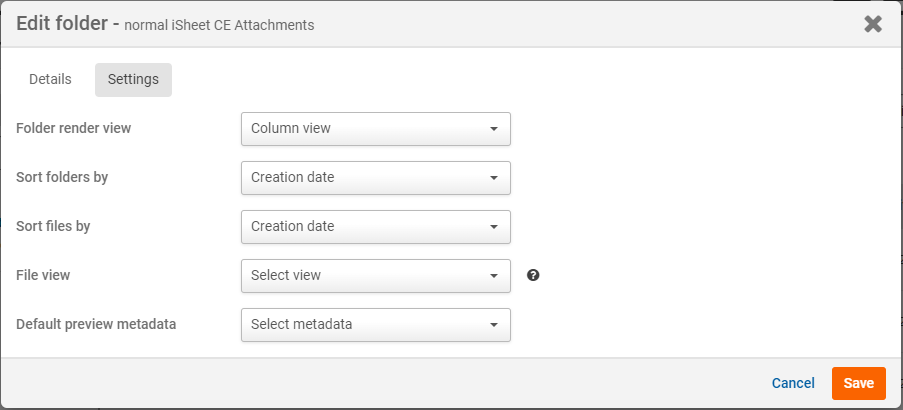Image resolution: width=903 pixels, height=410 pixels.
Task: Click the Edit folder title heading
Action: pos(61,24)
